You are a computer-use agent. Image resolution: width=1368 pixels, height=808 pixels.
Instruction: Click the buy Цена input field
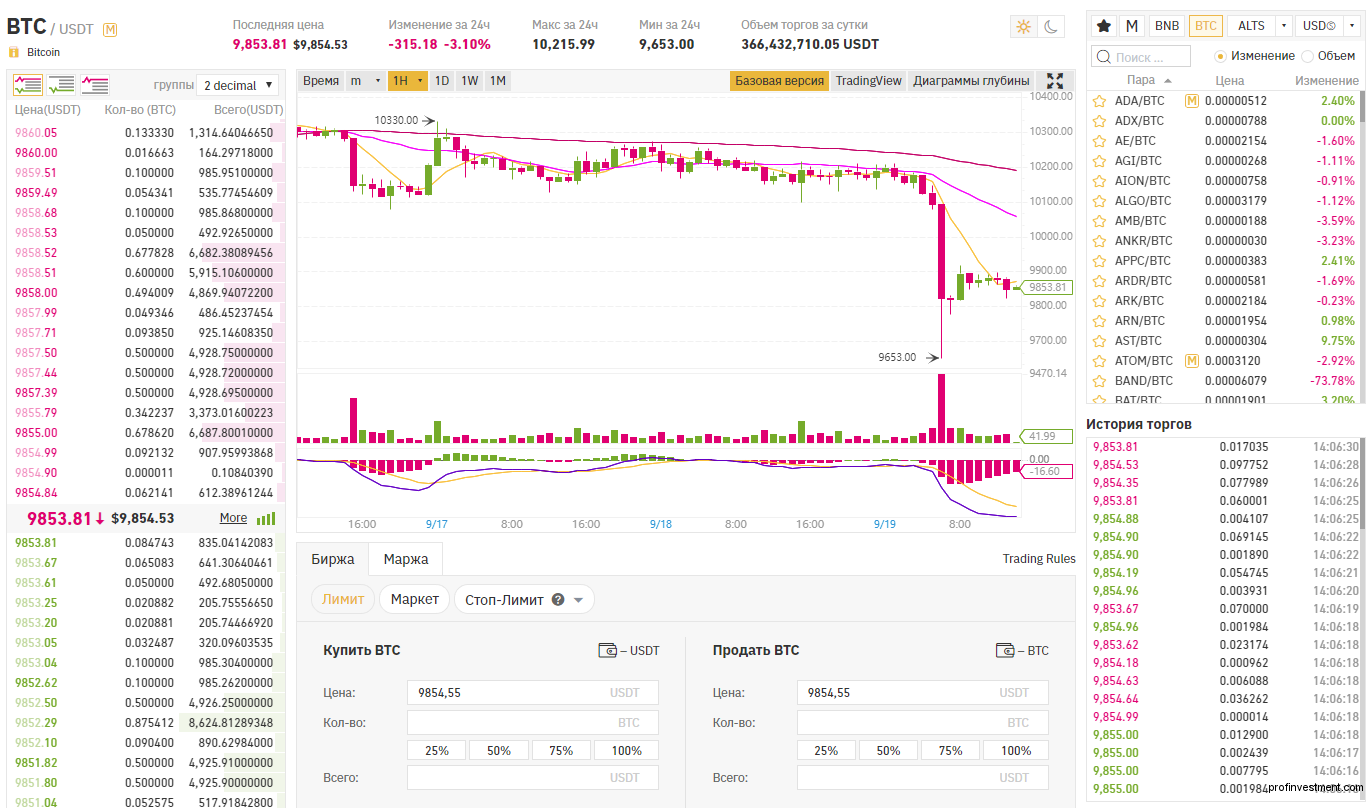click(533, 692)
